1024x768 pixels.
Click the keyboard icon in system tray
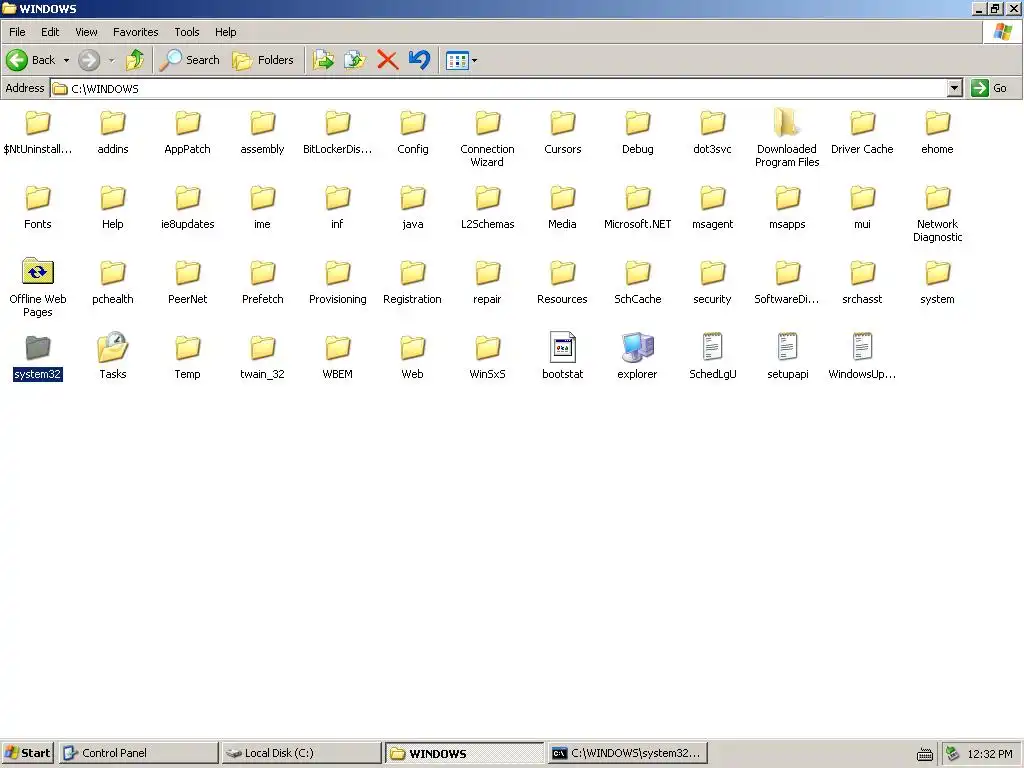[925, 754]
